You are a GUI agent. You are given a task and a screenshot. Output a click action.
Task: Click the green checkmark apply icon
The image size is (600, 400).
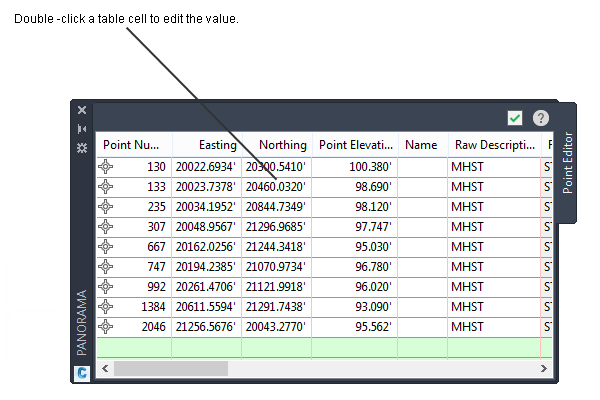515,118
